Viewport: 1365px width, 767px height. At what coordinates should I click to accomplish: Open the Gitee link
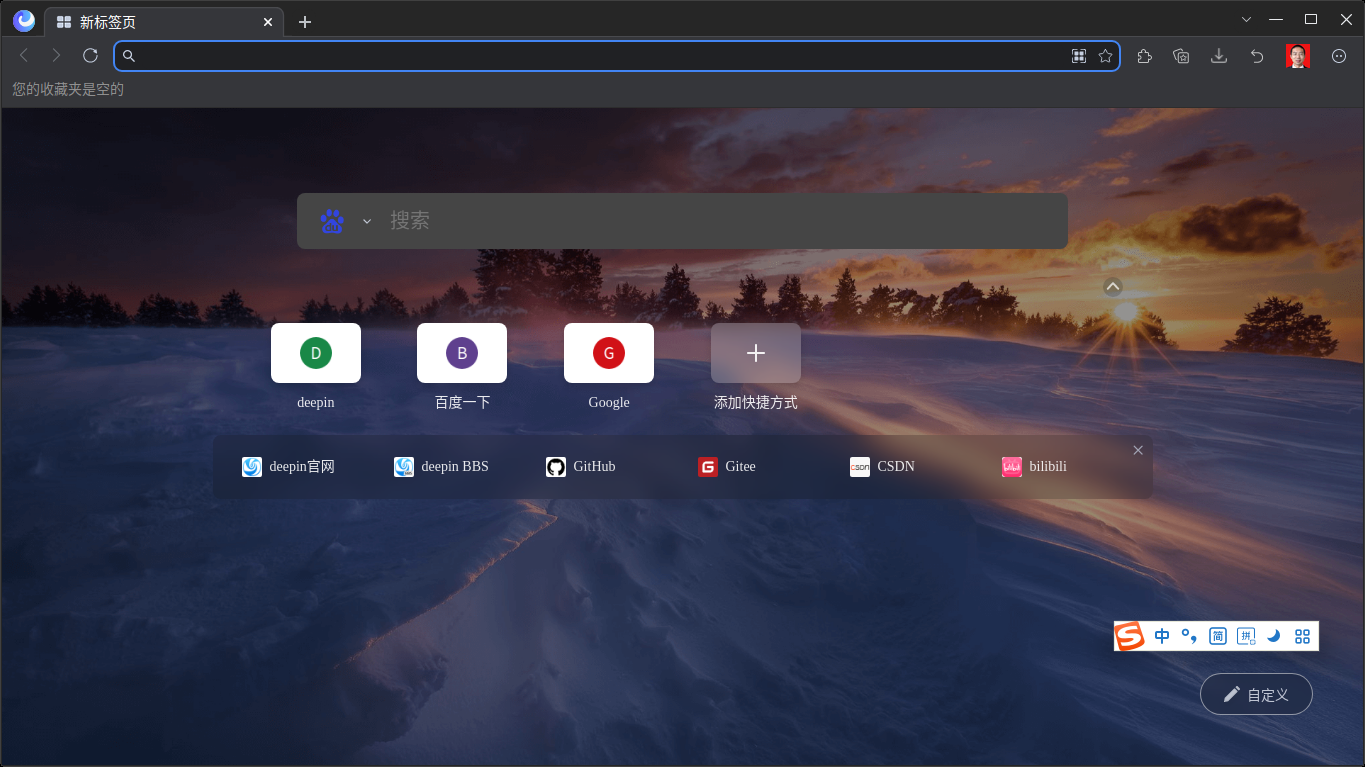coord(727,467)
